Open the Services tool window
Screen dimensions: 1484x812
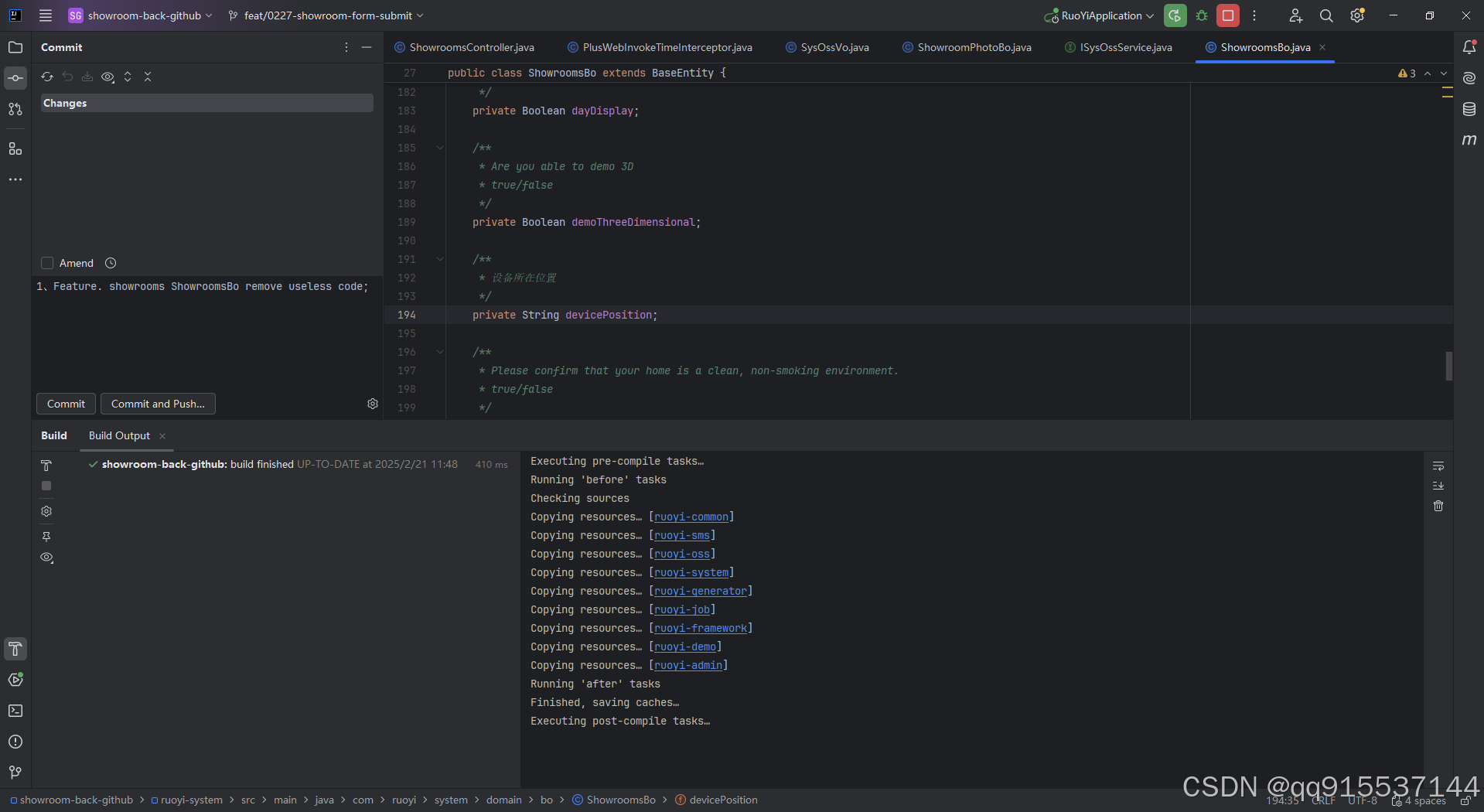tap(15, 680)
